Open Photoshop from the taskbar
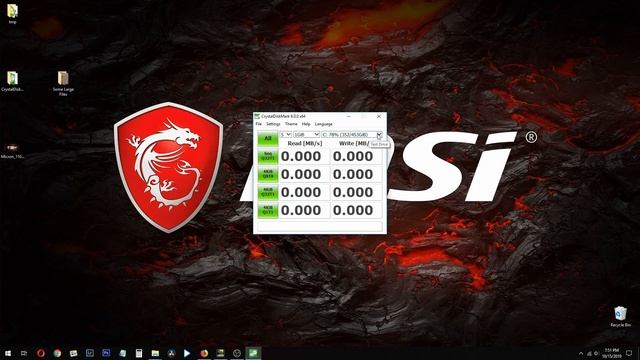The height and width of the screenshot is (360, 640). (x=106, y=353)
